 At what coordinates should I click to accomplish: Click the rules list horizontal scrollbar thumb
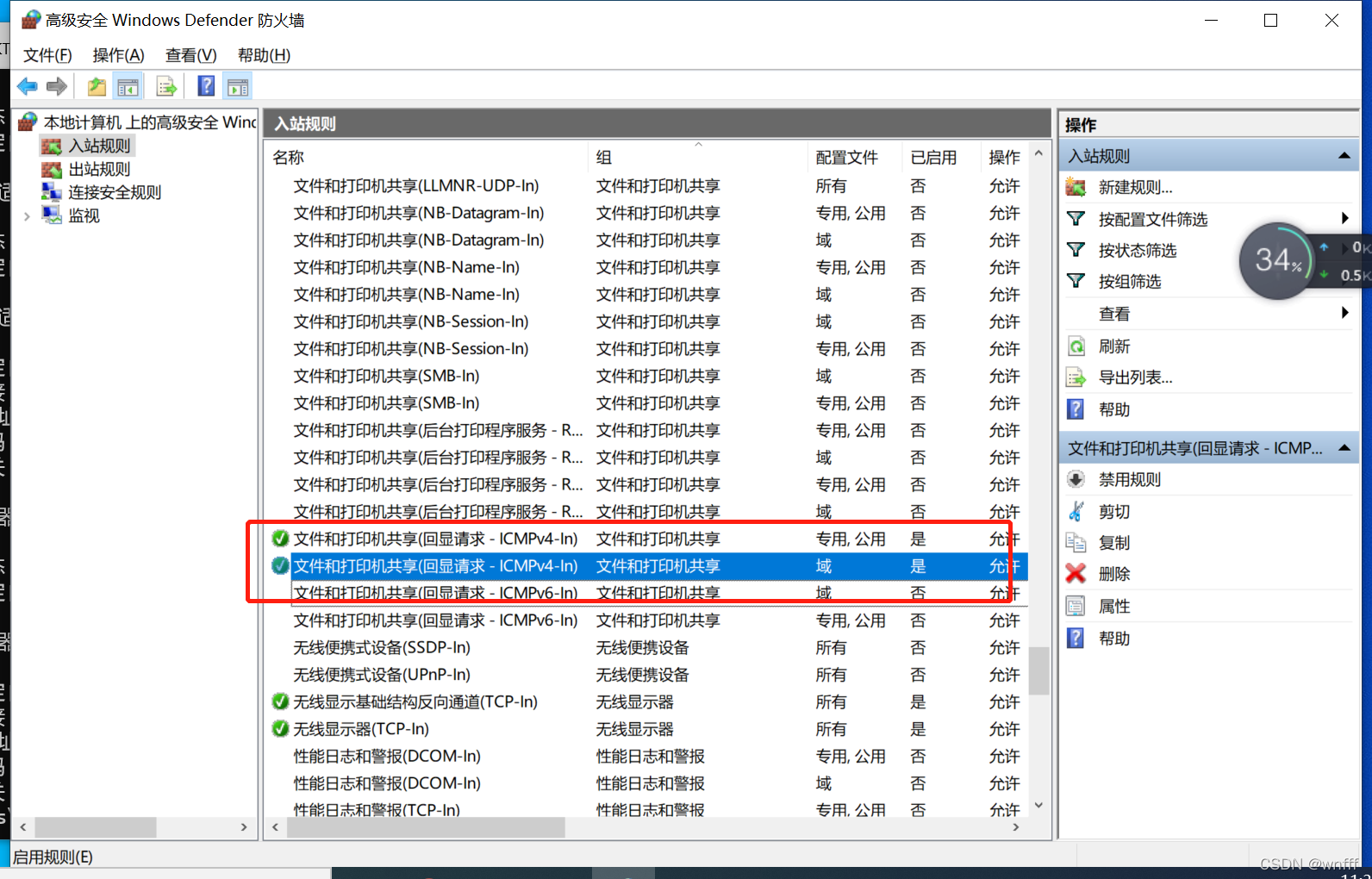click(x=426, y=826)
